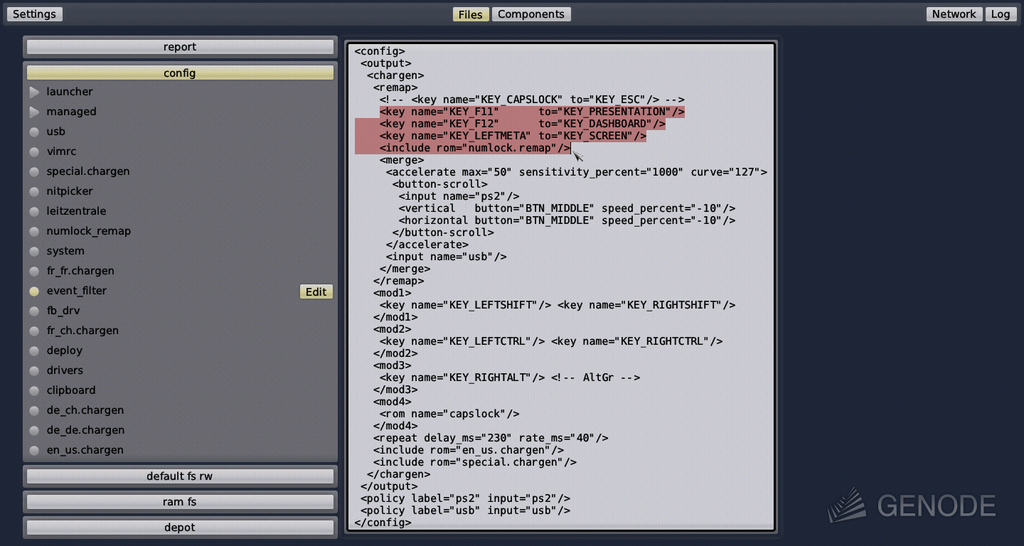Open the clipboard file entry

(71, 391)
